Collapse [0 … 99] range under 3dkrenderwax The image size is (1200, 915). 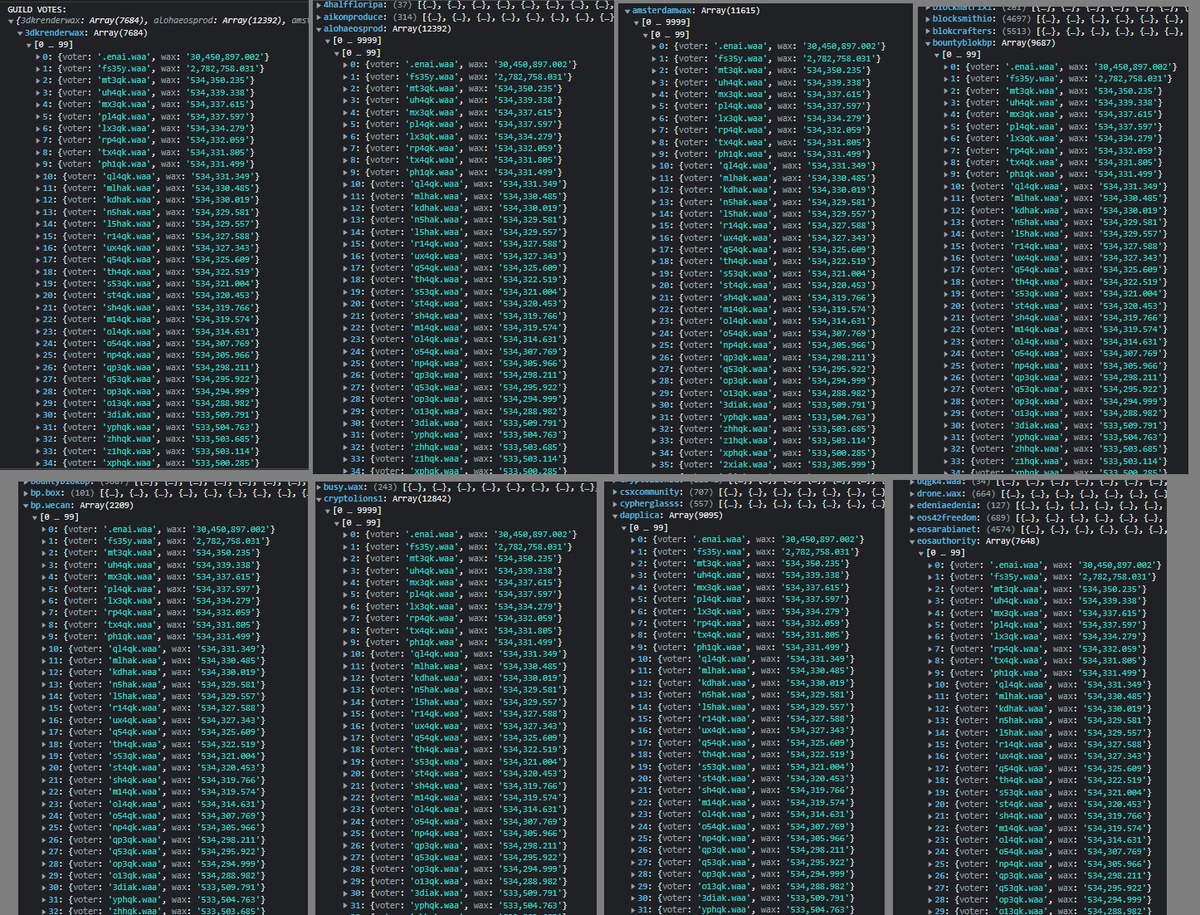point(29,46)
